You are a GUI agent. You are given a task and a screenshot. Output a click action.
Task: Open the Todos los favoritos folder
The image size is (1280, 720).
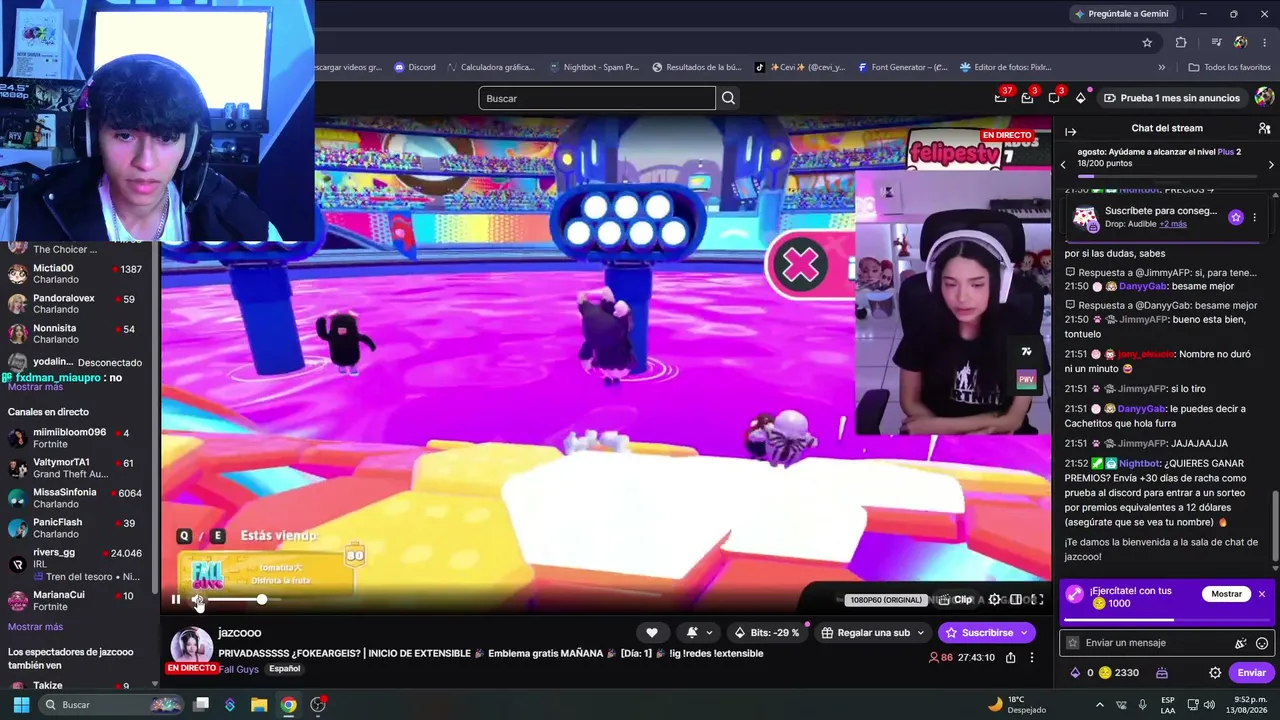[1229, 68]
